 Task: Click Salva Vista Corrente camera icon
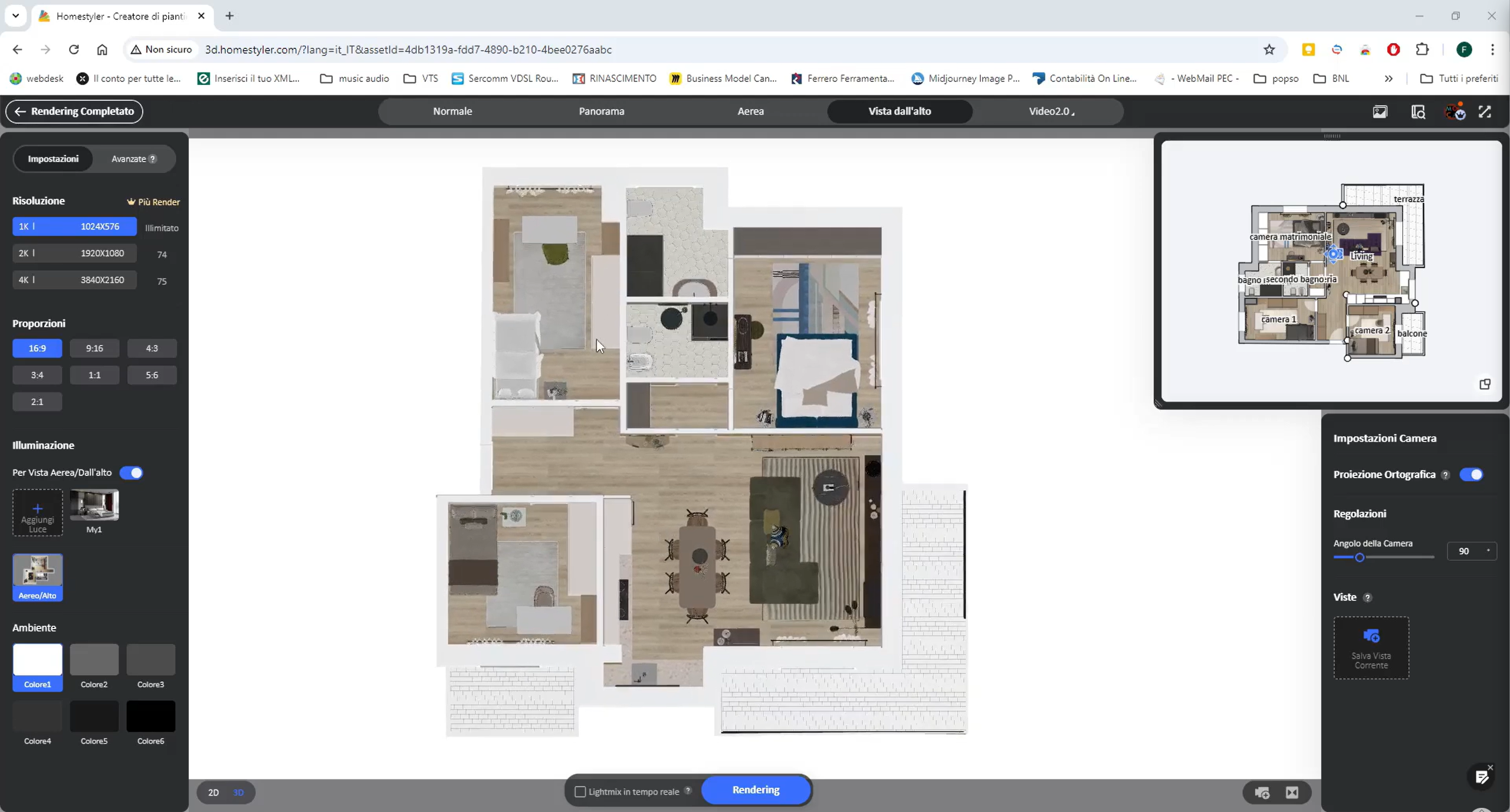pos(1371,636)
